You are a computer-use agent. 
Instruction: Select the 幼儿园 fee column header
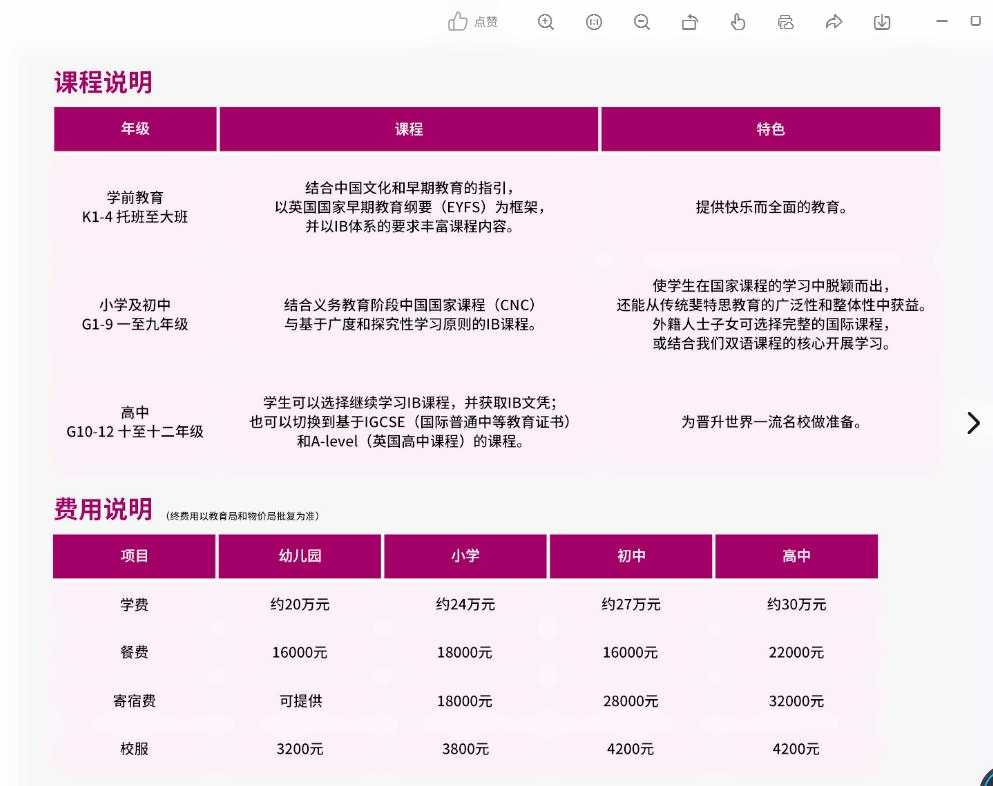click(300, 556)
